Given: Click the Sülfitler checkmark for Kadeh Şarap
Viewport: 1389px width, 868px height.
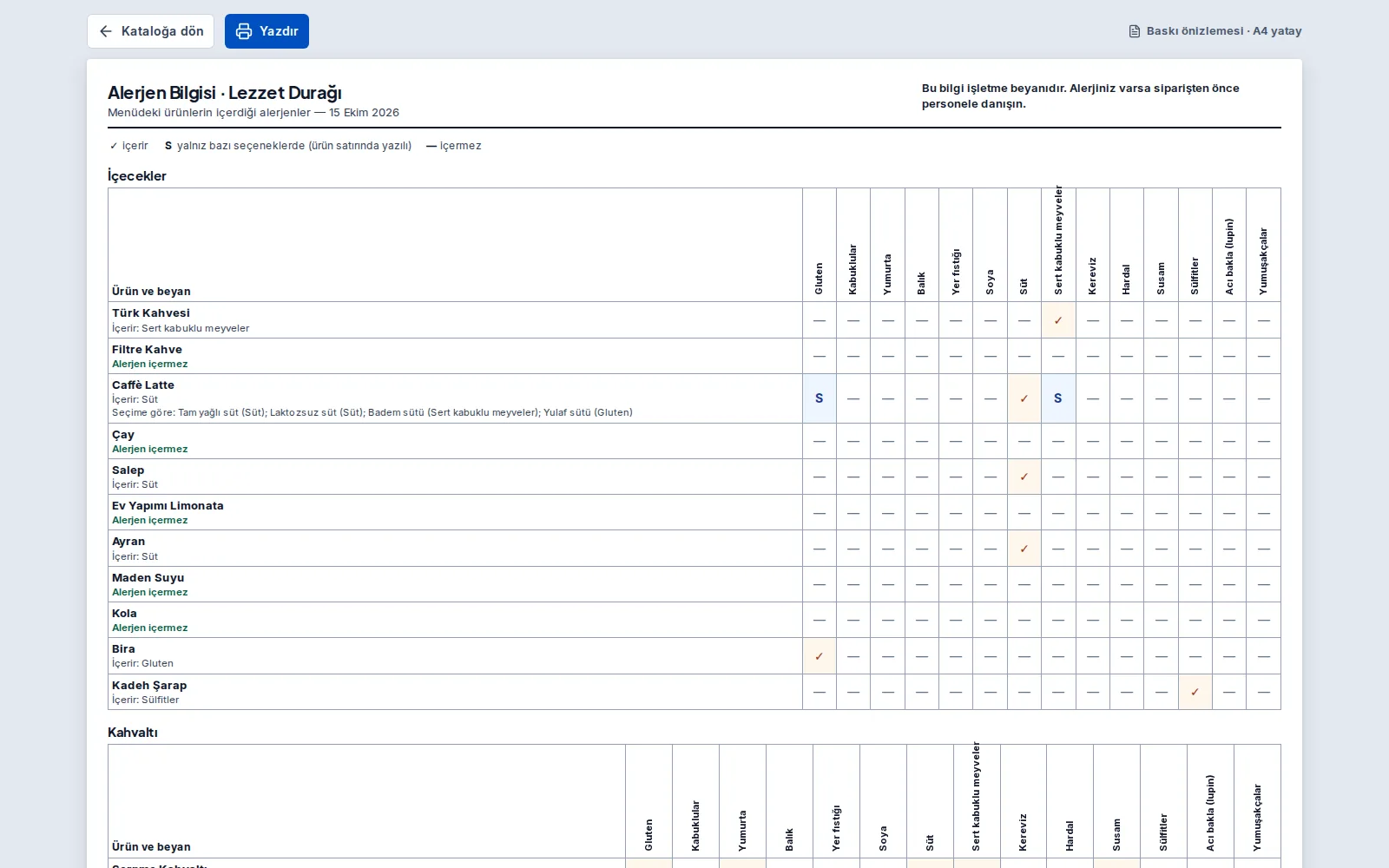Looking at the screenshot, I should click(1195, 692).
